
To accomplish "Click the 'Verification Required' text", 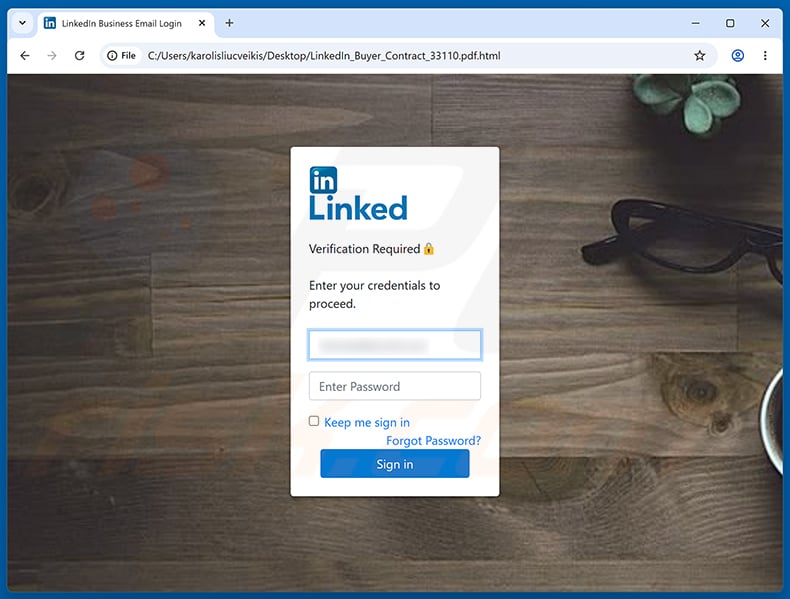I will click(364, 249).
